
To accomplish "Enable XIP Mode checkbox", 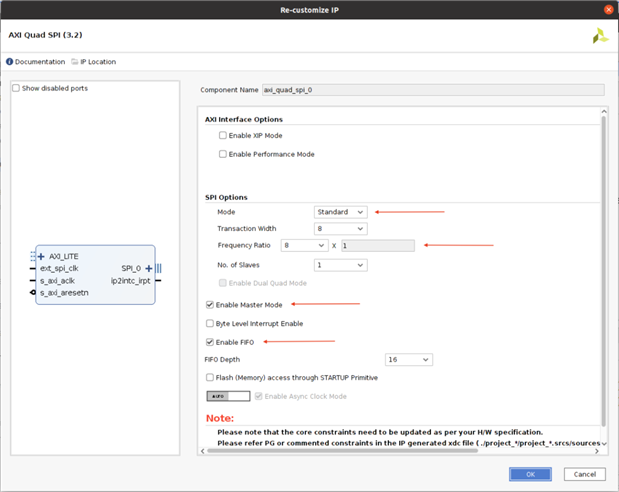I will click(x=223, y=135).
